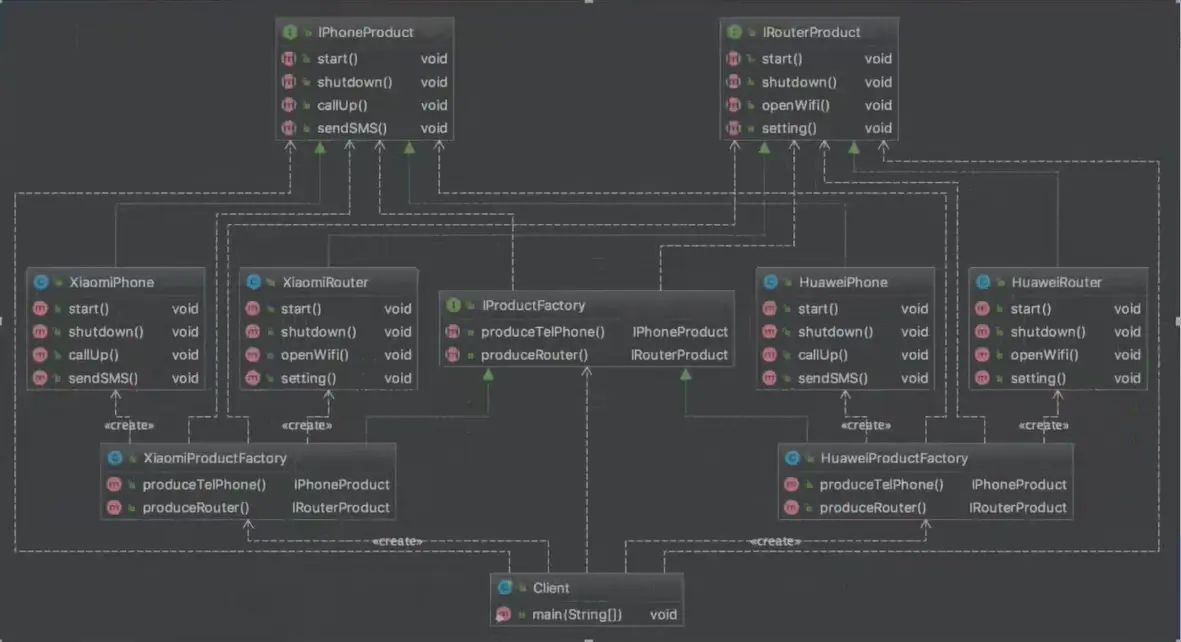Click method icon of produceRouter() in IProductFactory
Viewport: 1181px width, 642px height.
point(453,355)
